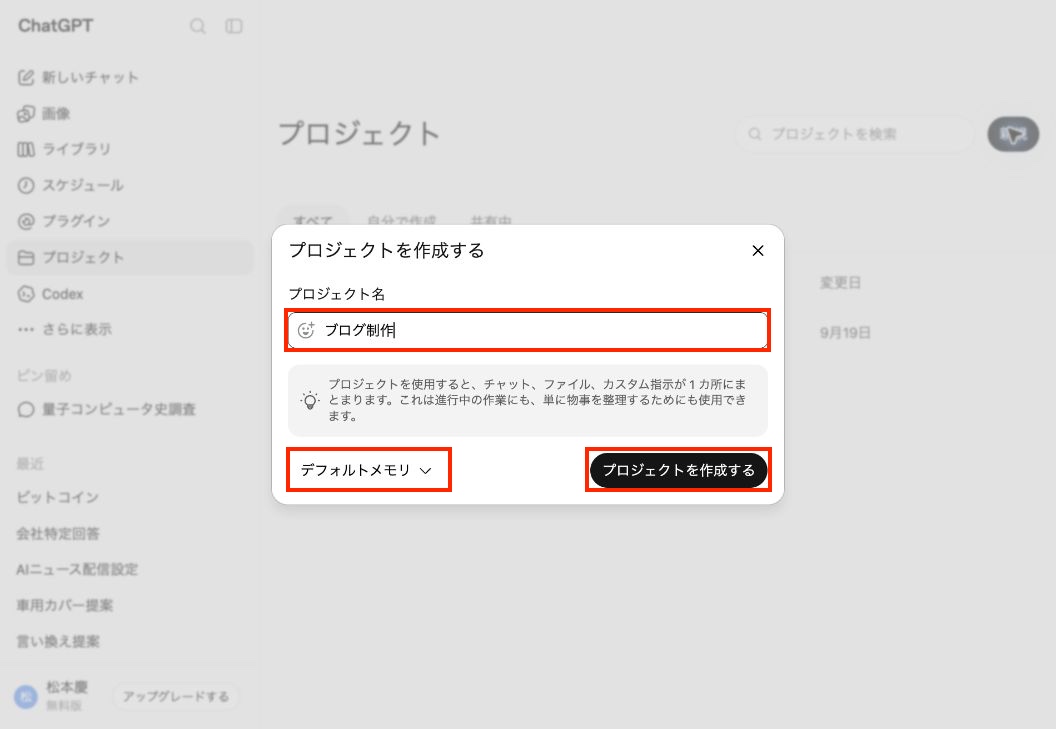Click the プロジェクトを作成する black button

tap(678, 470)
